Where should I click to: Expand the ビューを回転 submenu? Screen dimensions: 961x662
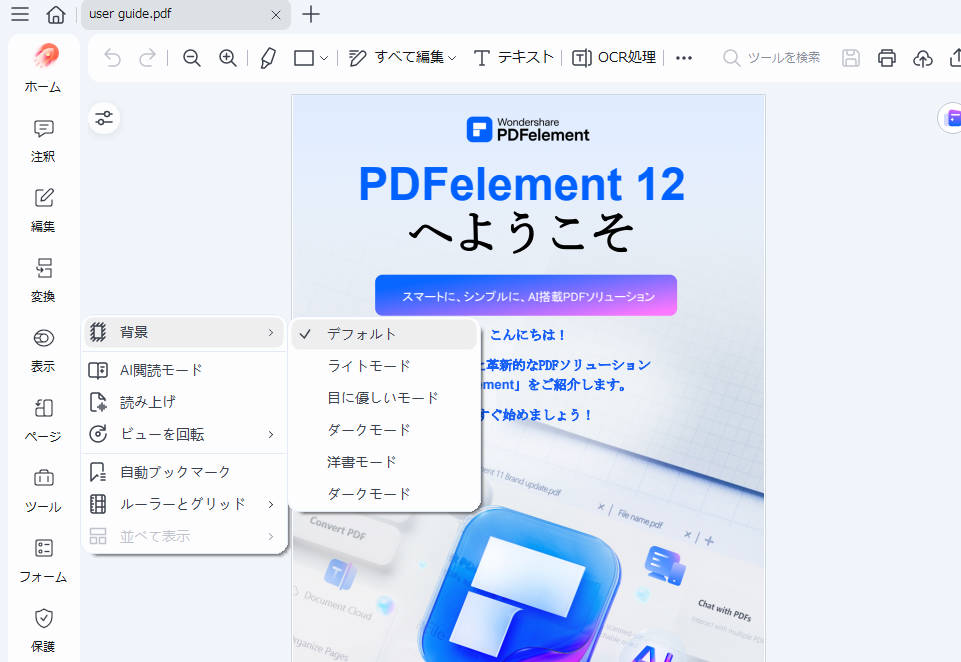click(184, 434)
